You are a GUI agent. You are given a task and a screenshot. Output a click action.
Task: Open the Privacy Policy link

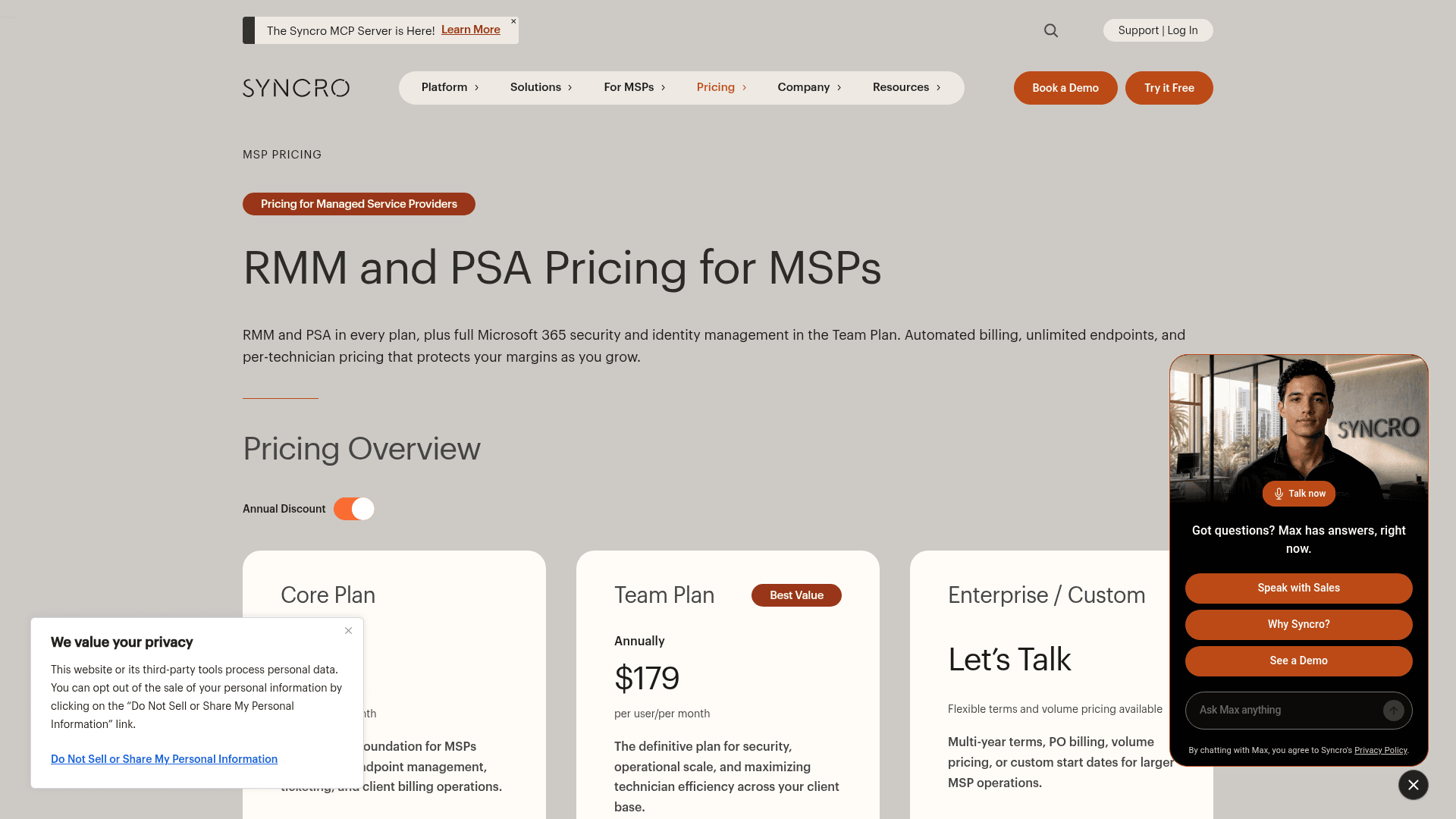click(1380, 750)
